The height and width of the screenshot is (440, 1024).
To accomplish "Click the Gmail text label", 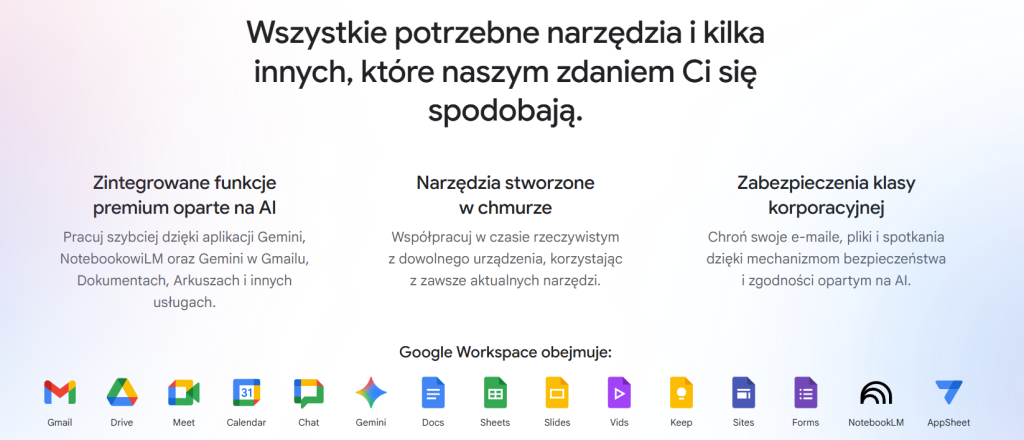I will click(x=60, y=422).
